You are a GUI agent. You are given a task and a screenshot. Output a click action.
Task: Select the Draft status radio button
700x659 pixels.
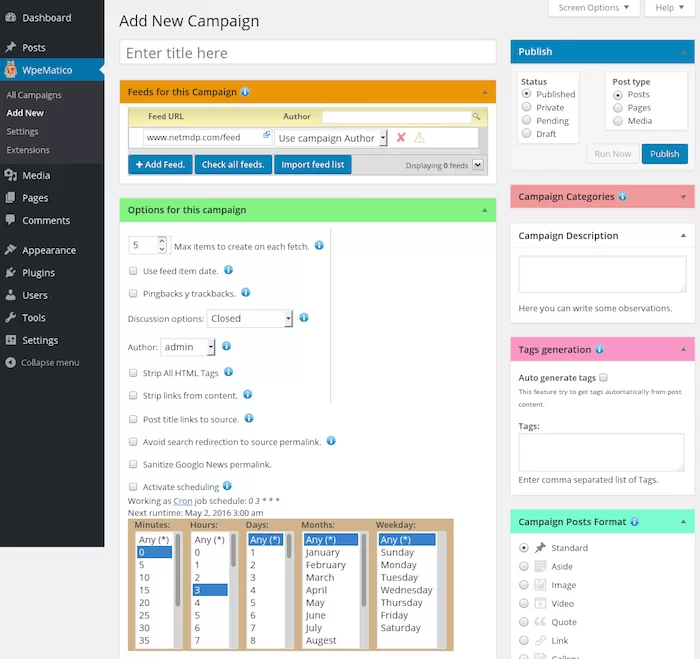[x=527, y=133]
